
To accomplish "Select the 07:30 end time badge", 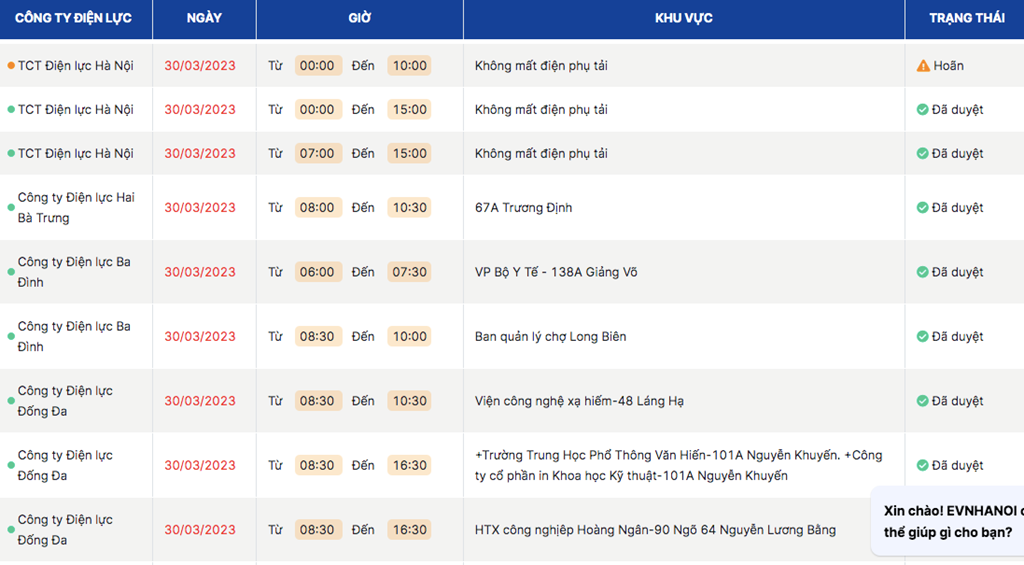I will coord(409,272).
